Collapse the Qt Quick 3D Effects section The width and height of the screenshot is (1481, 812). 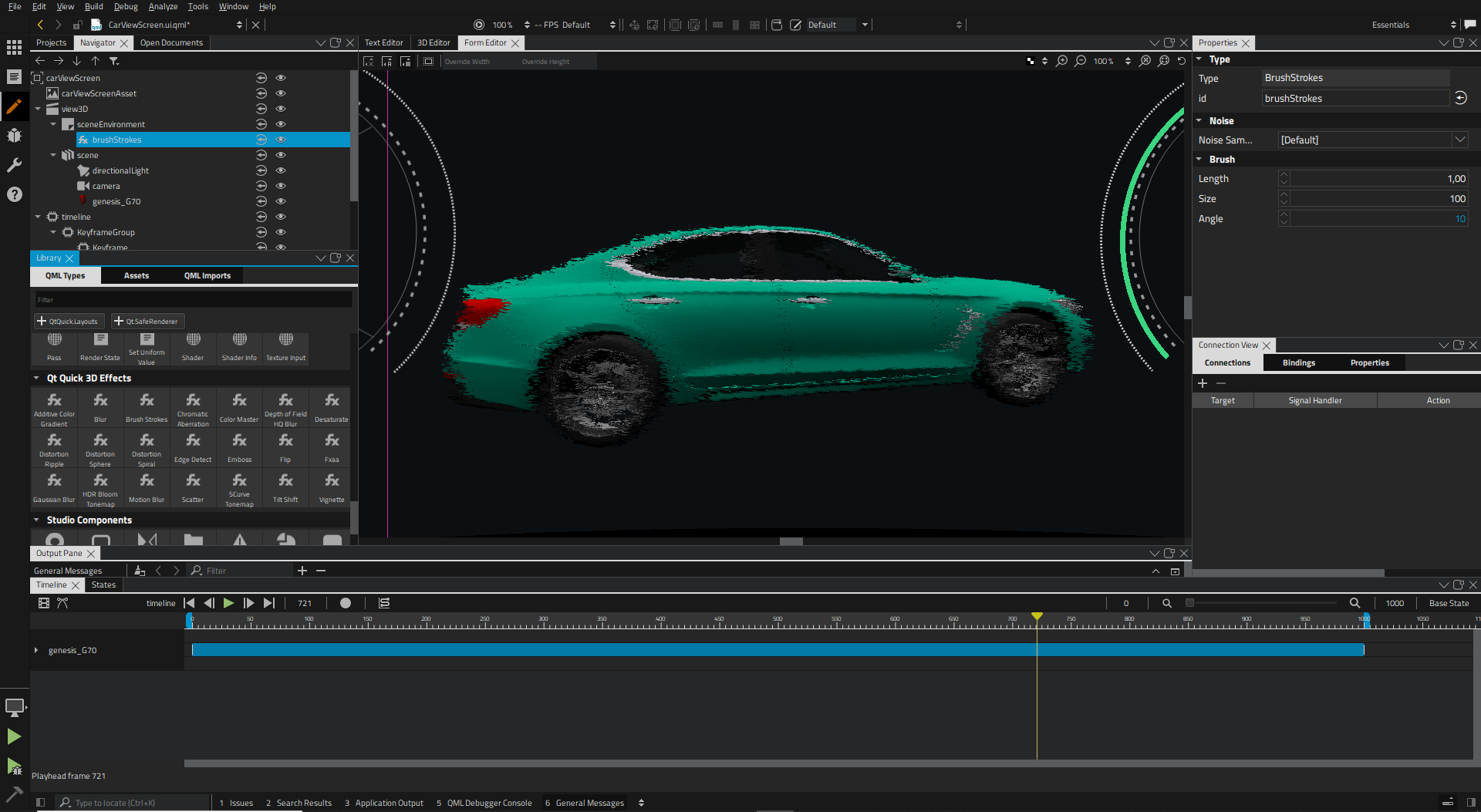click(x=36, y=378)
